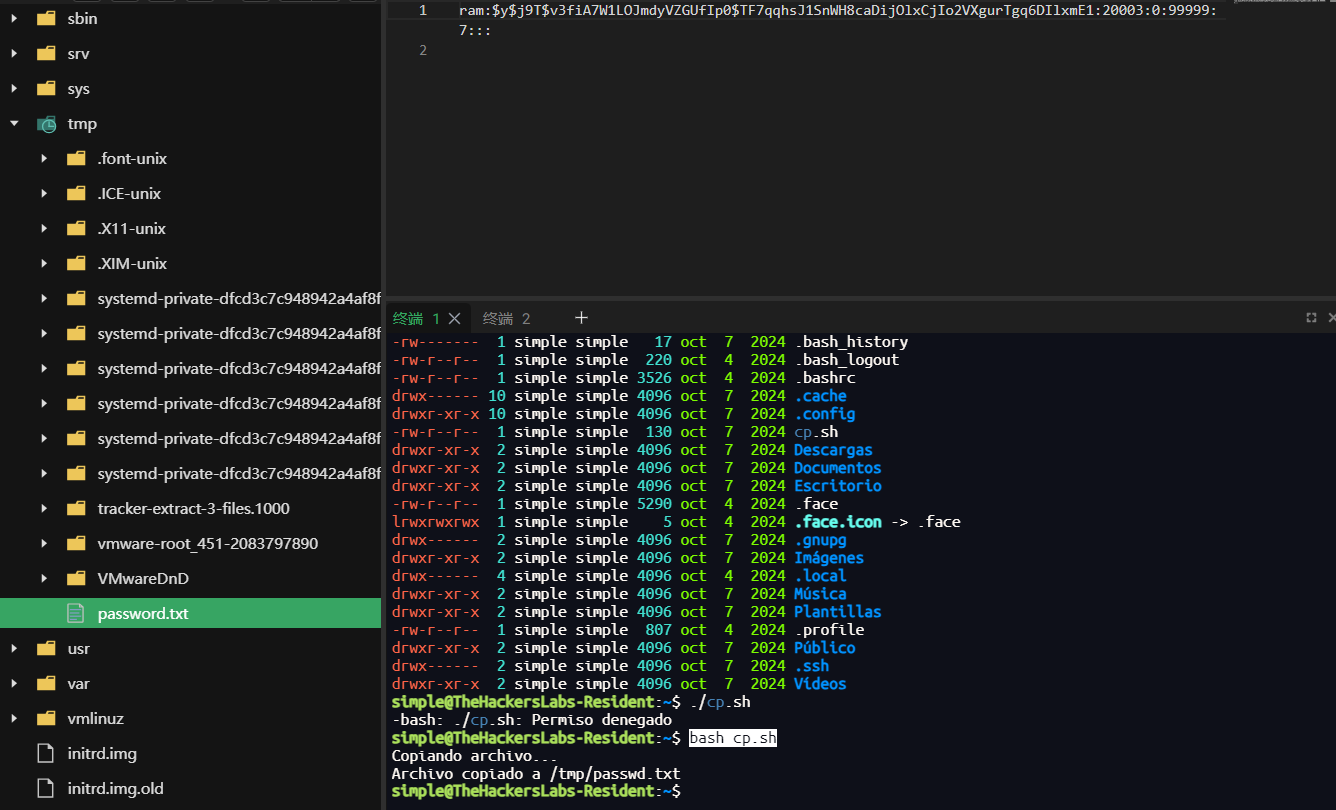Screen dimensions: 1336x810
Task: Expand the sys folder arrow
Action: (14, 89)
